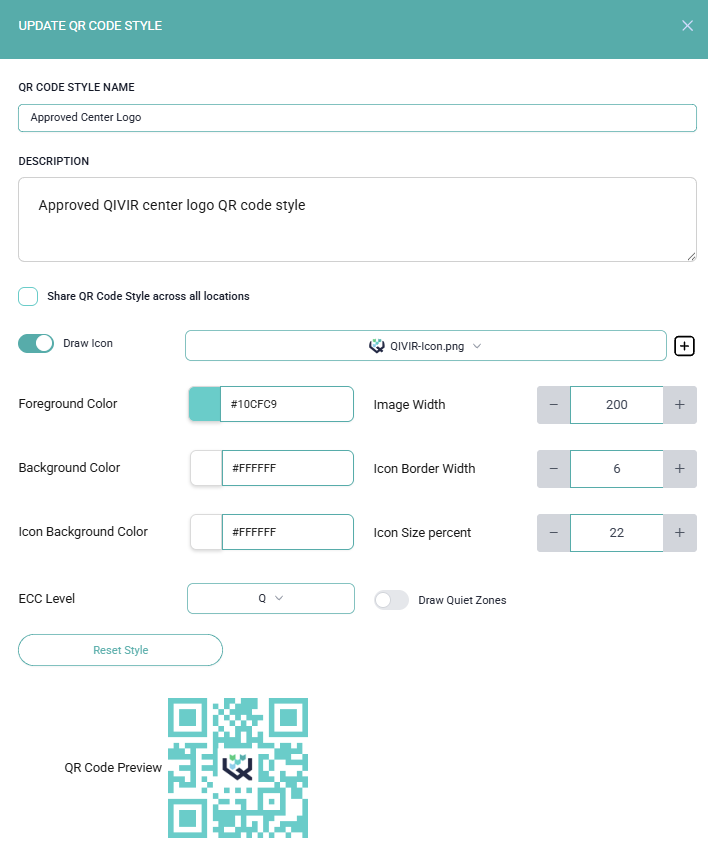The width and height of the screenshot is (708, 847).
Task: Pick a Background Color via its swatch
Action: [x=205, y=468]
